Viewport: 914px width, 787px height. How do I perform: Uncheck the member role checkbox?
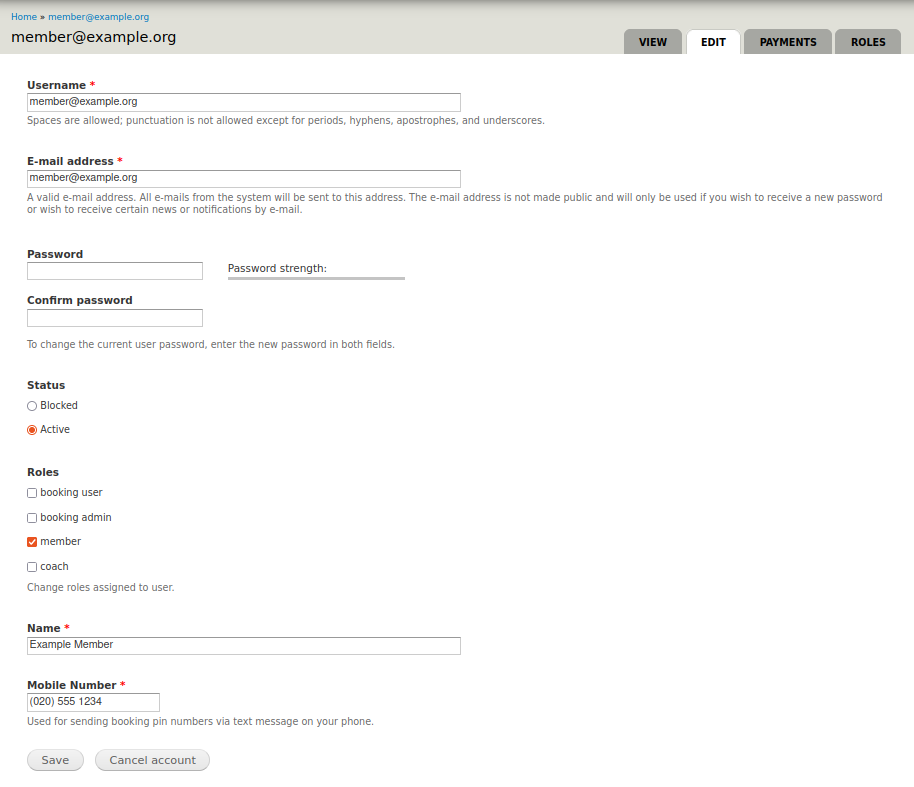point(32,542)
